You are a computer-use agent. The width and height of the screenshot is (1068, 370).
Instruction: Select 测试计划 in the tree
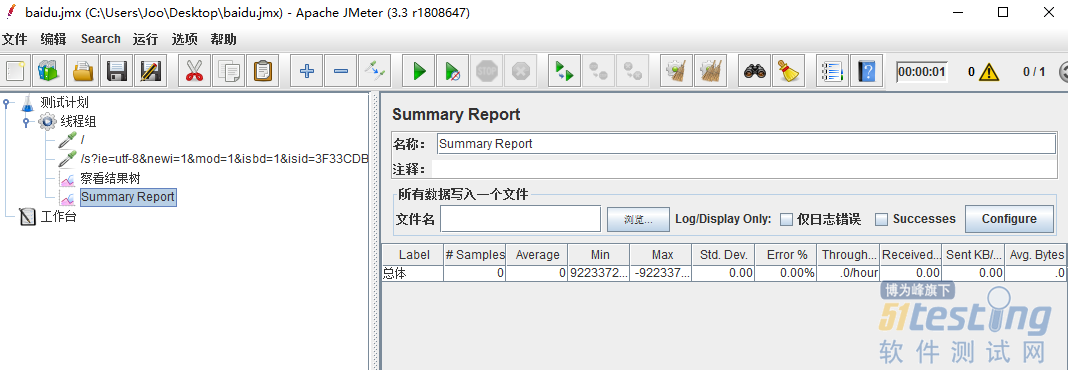pos(64,104)
